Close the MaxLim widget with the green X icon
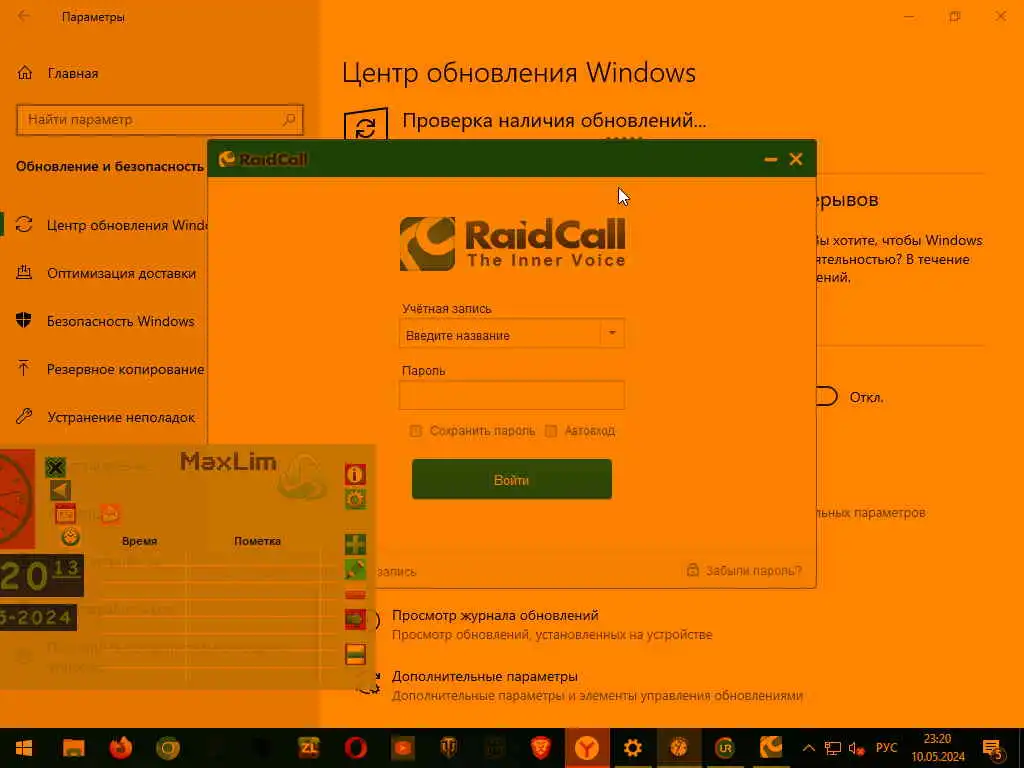The image size is (1024, 768). 56,466
